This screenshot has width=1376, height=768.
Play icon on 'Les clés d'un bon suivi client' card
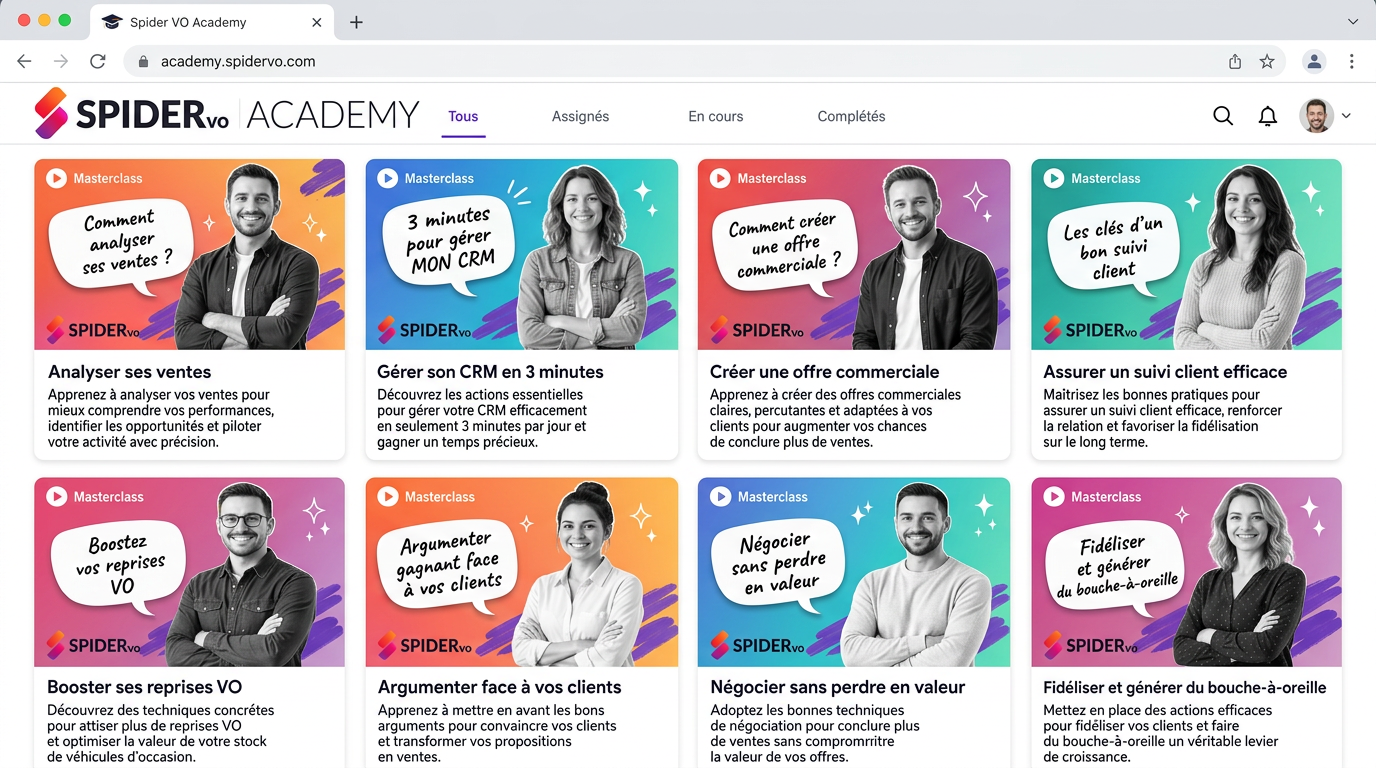click(1053, 178)
